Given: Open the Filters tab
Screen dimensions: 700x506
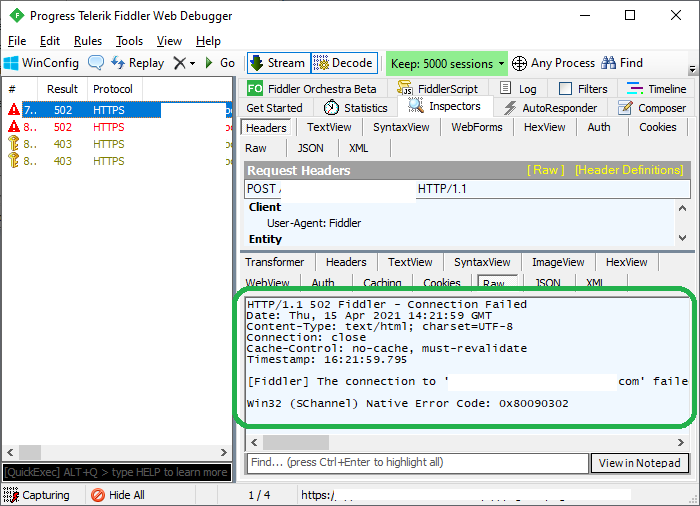Looking at the screenshot, I should [x=584, y=89].
